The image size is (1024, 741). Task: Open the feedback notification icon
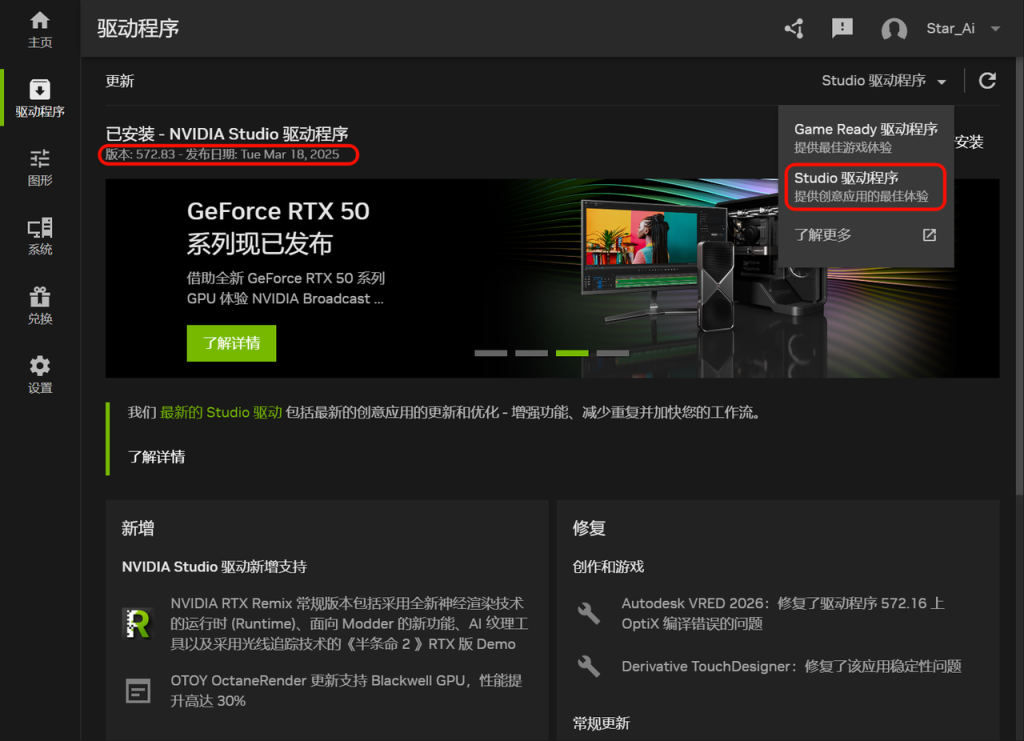coord(843,29)
